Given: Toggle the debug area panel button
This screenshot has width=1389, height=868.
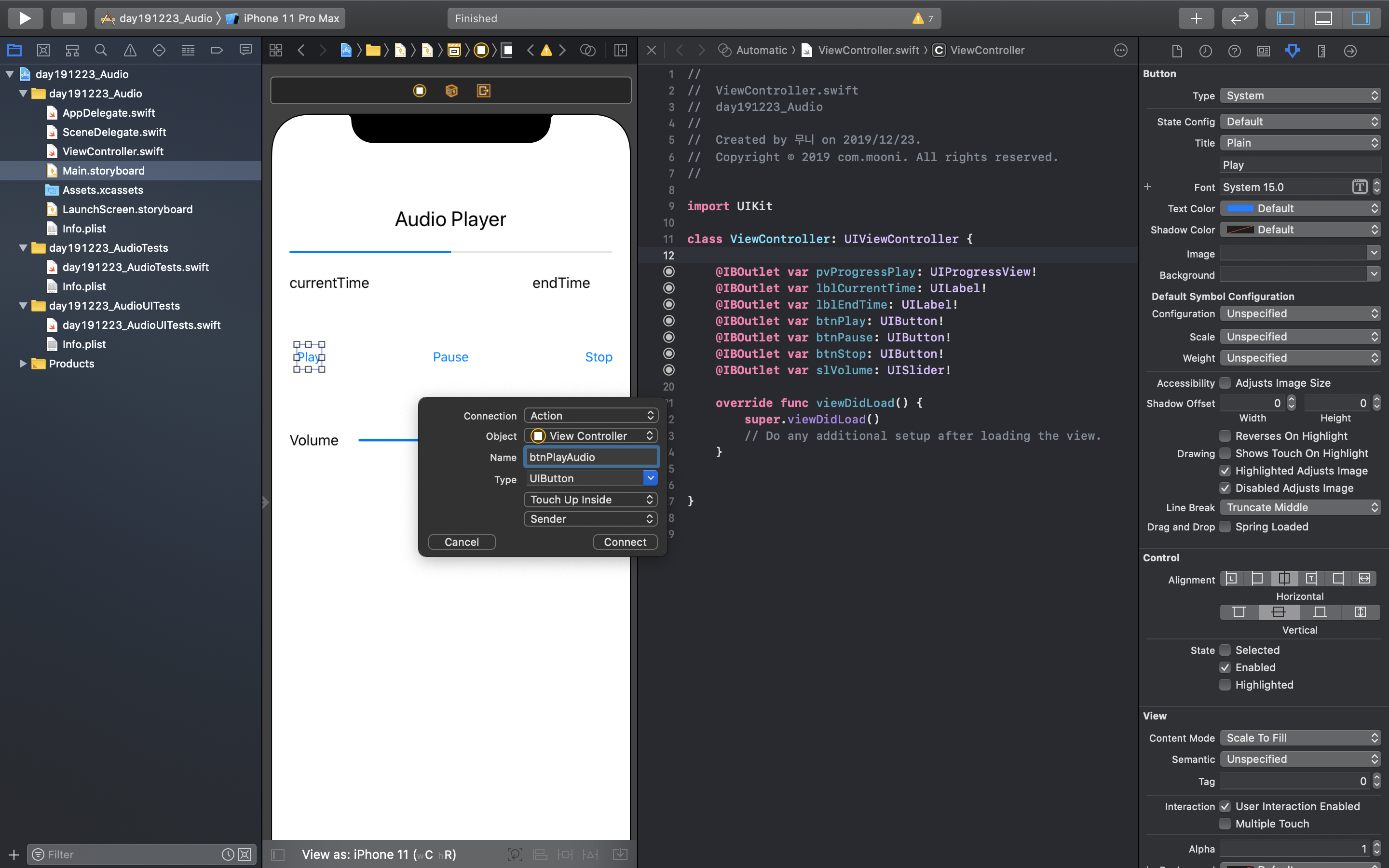Looking at the screenshot, I should [1323, 18].
